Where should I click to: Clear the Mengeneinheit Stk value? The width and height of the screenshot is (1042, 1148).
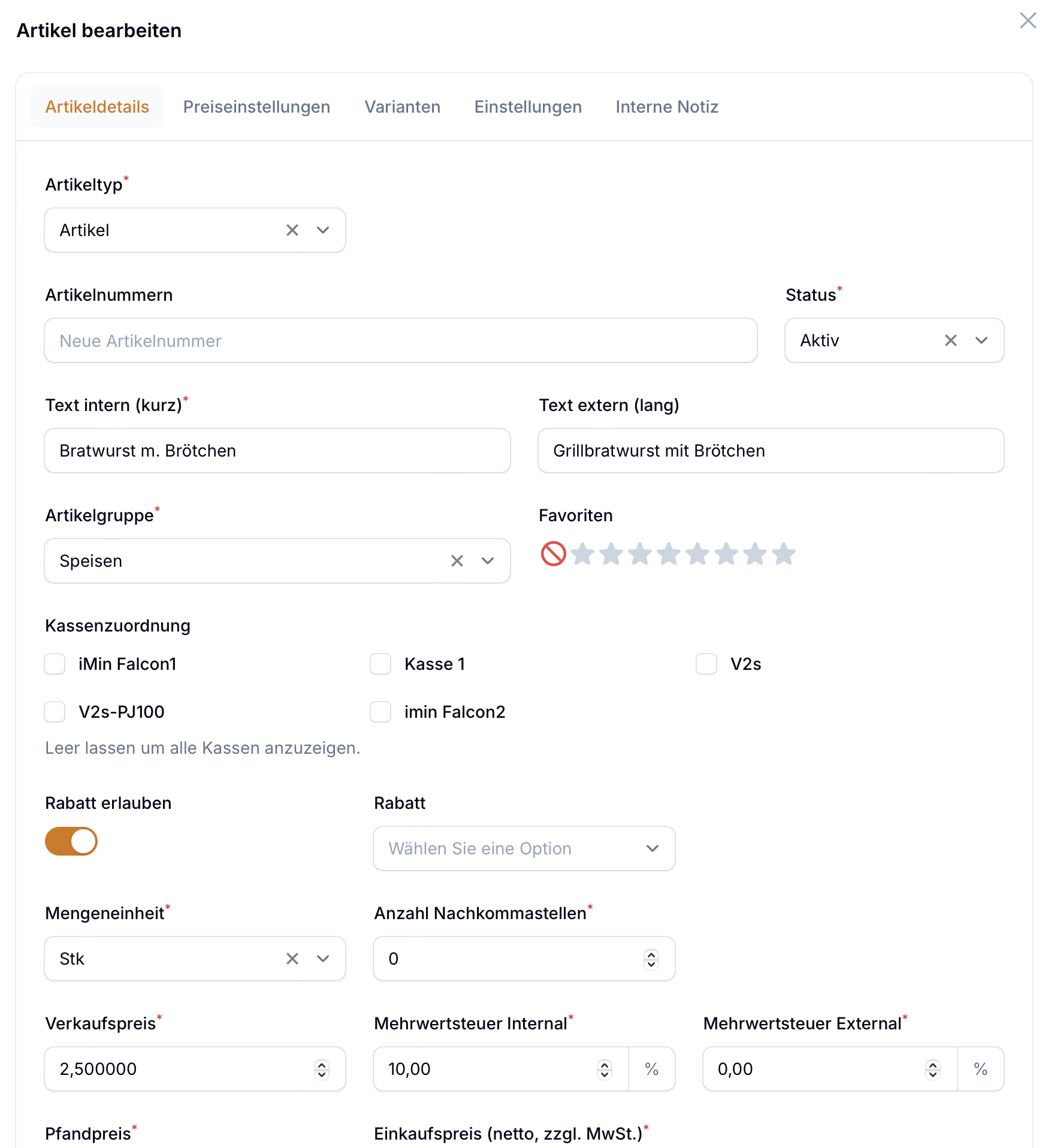point(292,959)
